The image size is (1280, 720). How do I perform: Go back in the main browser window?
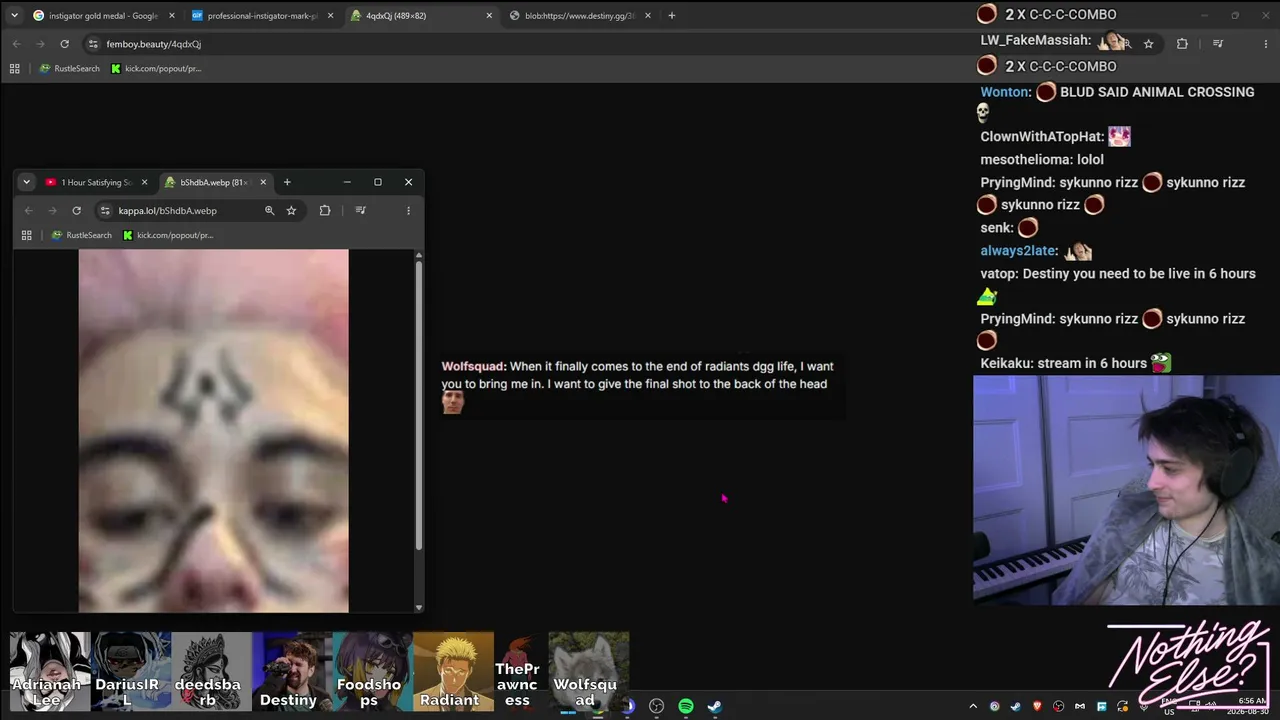coord(17,44)
